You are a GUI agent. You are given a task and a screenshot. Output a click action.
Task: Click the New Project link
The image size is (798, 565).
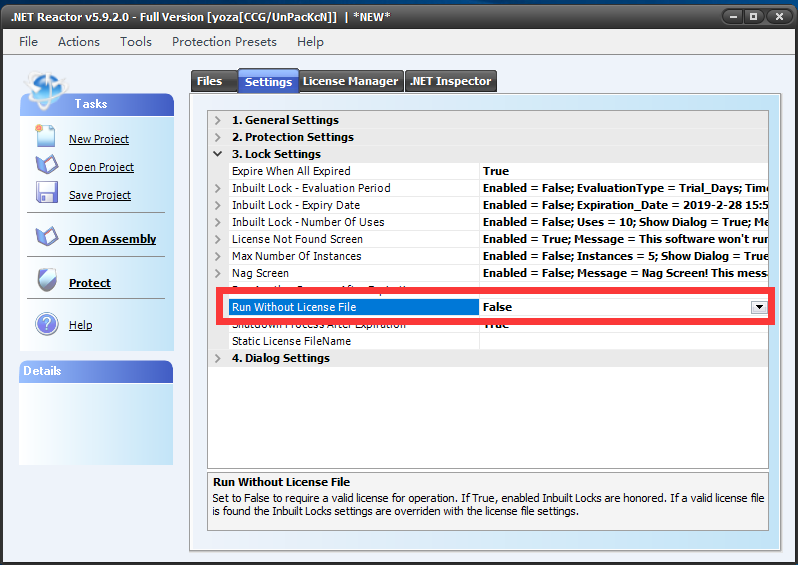(x=99, y=139)
